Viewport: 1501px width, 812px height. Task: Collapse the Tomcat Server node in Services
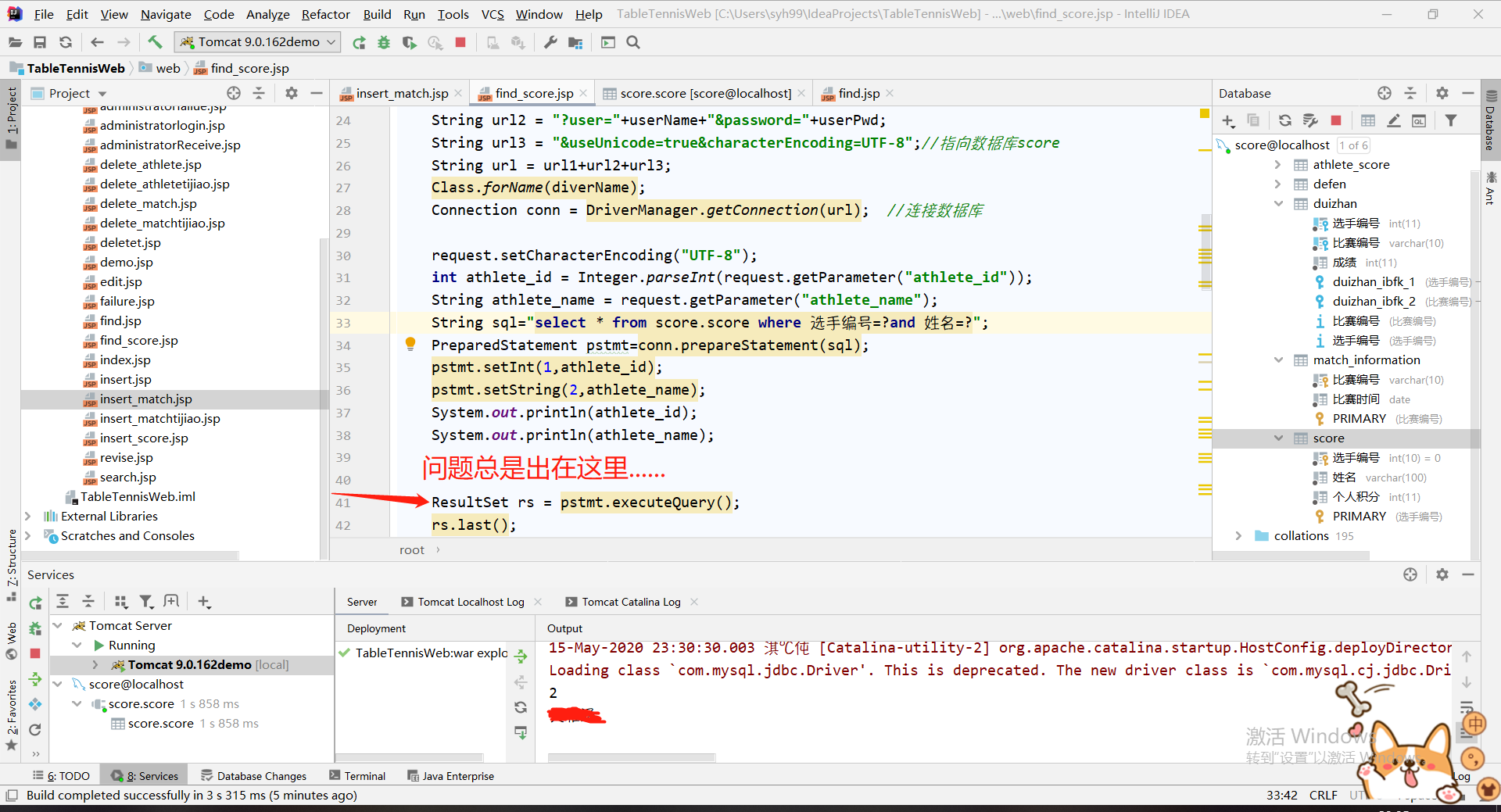click(x=58, y=625)
